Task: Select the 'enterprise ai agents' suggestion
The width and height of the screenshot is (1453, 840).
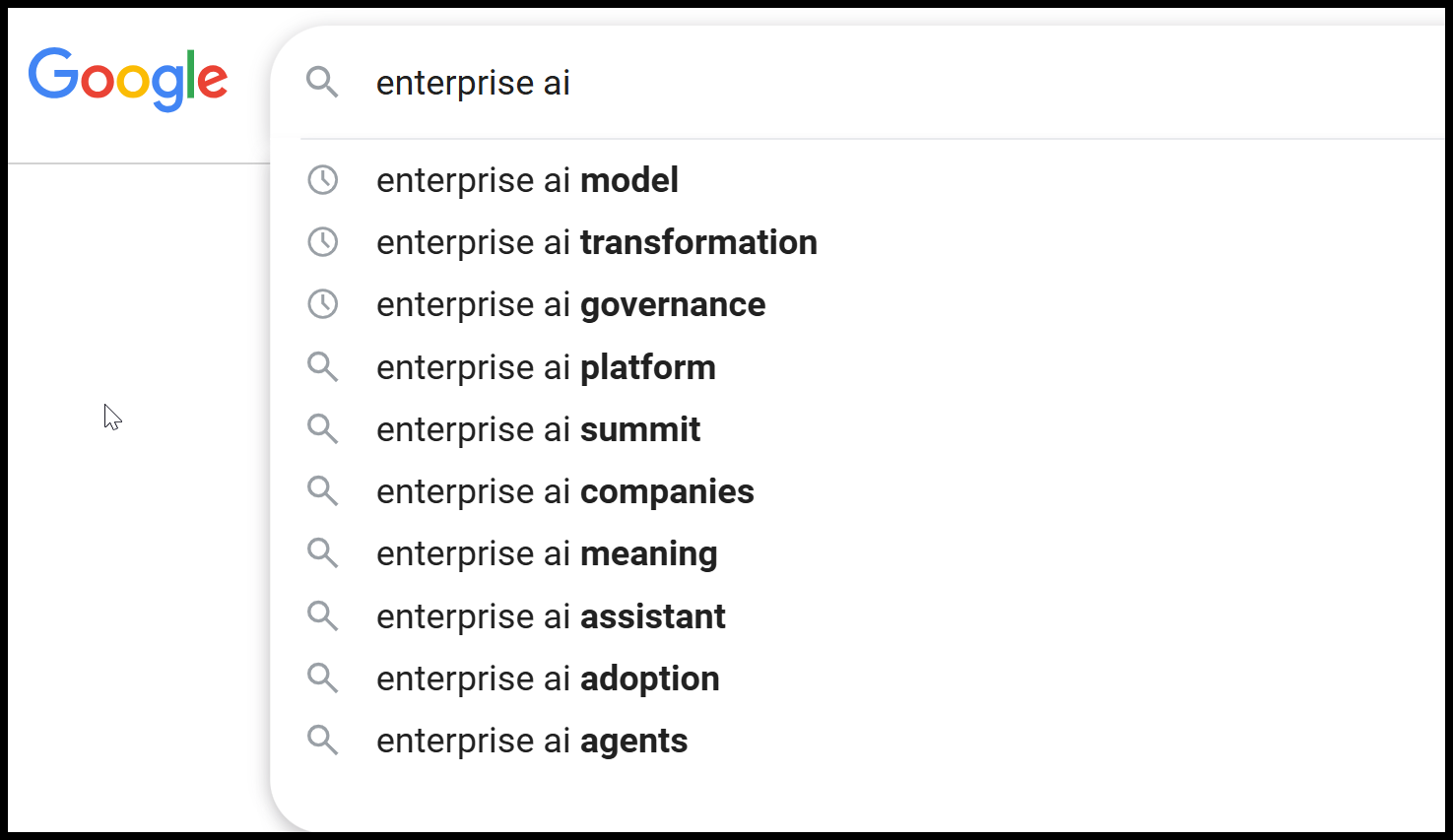Action: (x=532, y=741)
